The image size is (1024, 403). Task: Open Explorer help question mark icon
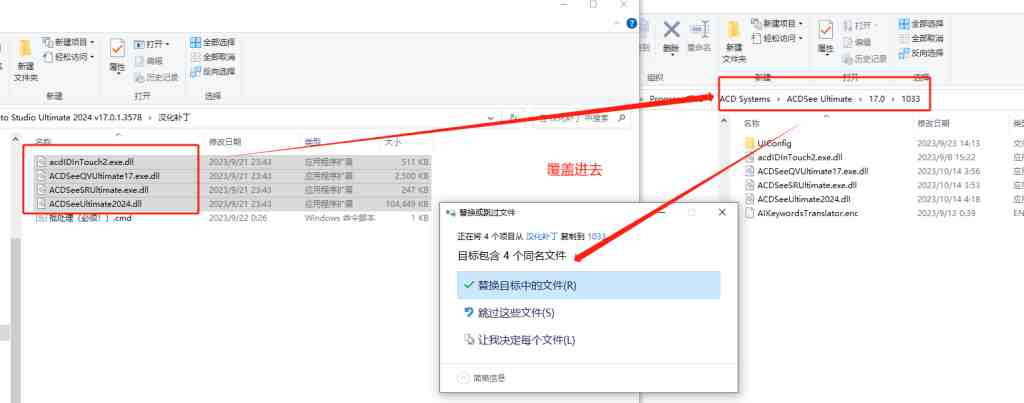[x=632, y=23]
